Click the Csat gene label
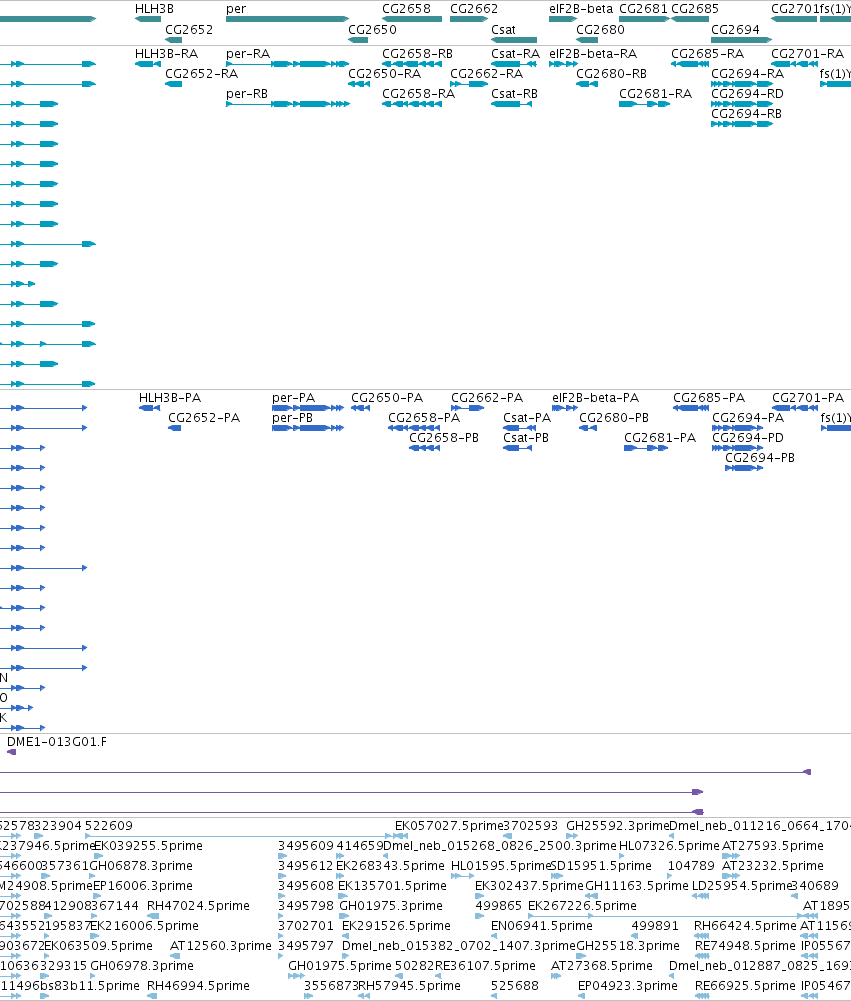Image resolution: width=851 pixels, height=1001 pixels. pos(503,29)
